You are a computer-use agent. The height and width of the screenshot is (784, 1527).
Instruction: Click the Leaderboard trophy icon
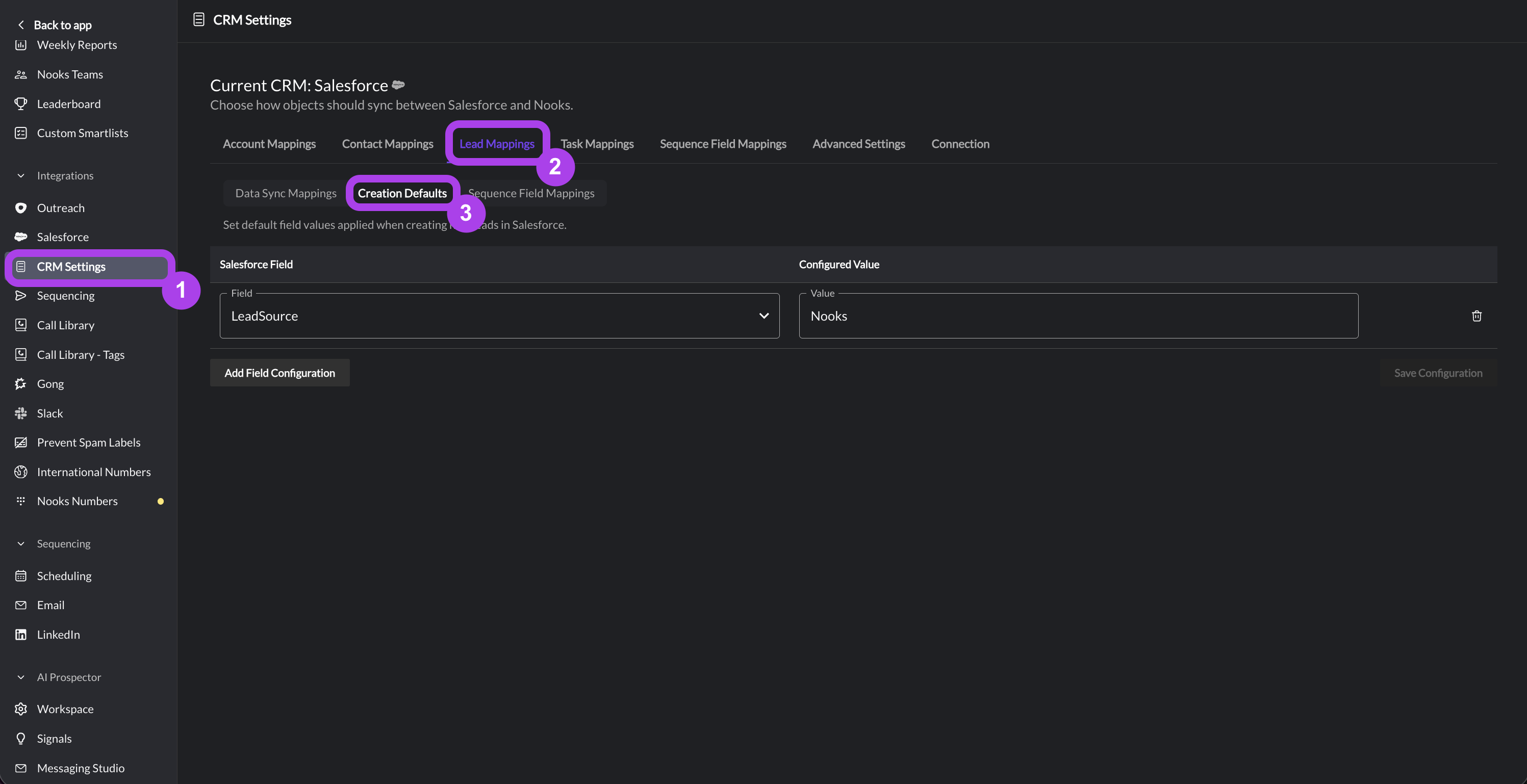point(21,103)
